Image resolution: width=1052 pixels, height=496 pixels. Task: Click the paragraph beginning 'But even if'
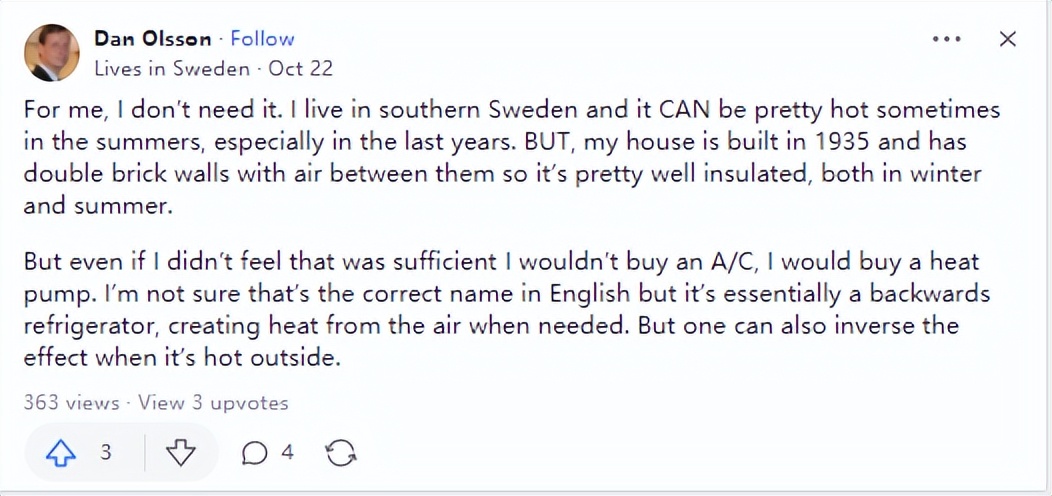pyautogui.click(x=500, y=310)
